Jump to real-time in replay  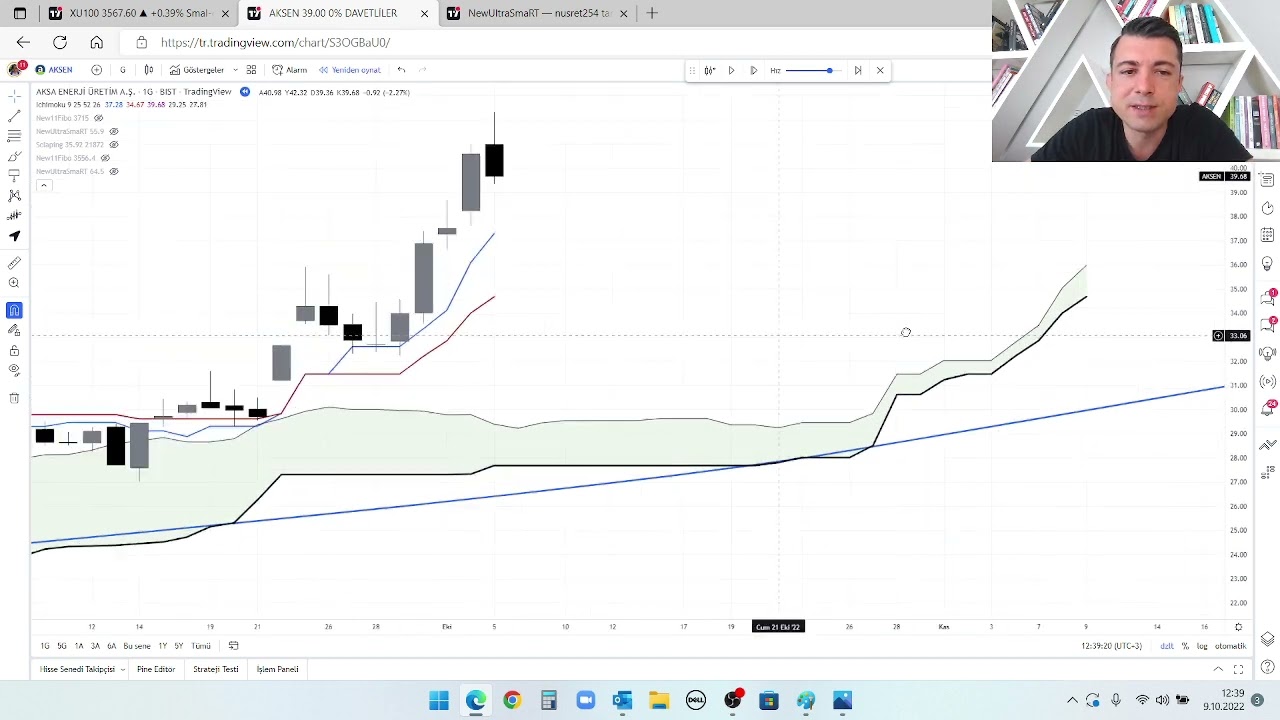[x=857, y=70]
